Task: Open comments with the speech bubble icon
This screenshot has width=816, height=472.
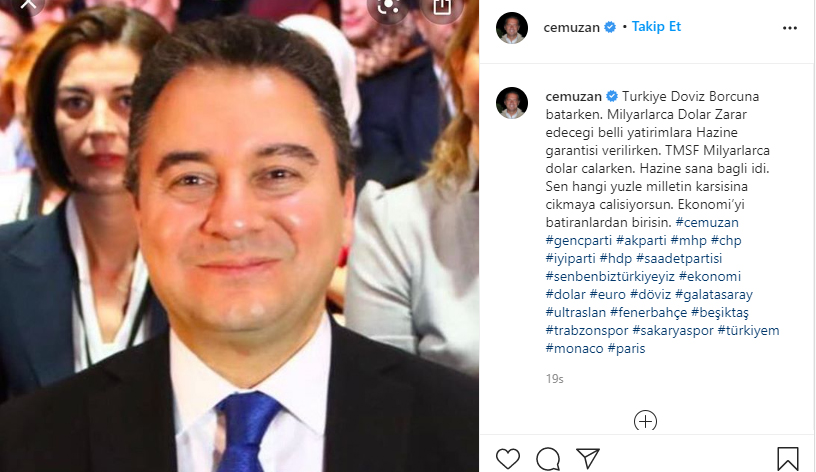Action: point(548,458)
